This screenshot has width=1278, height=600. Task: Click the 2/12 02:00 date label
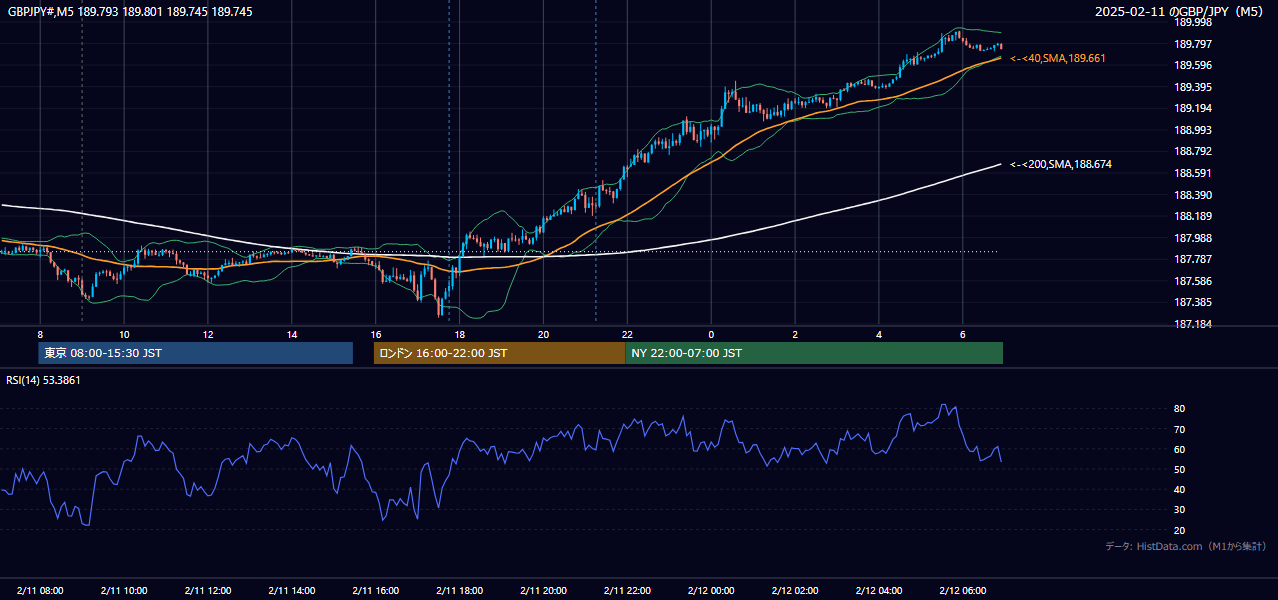795,590
